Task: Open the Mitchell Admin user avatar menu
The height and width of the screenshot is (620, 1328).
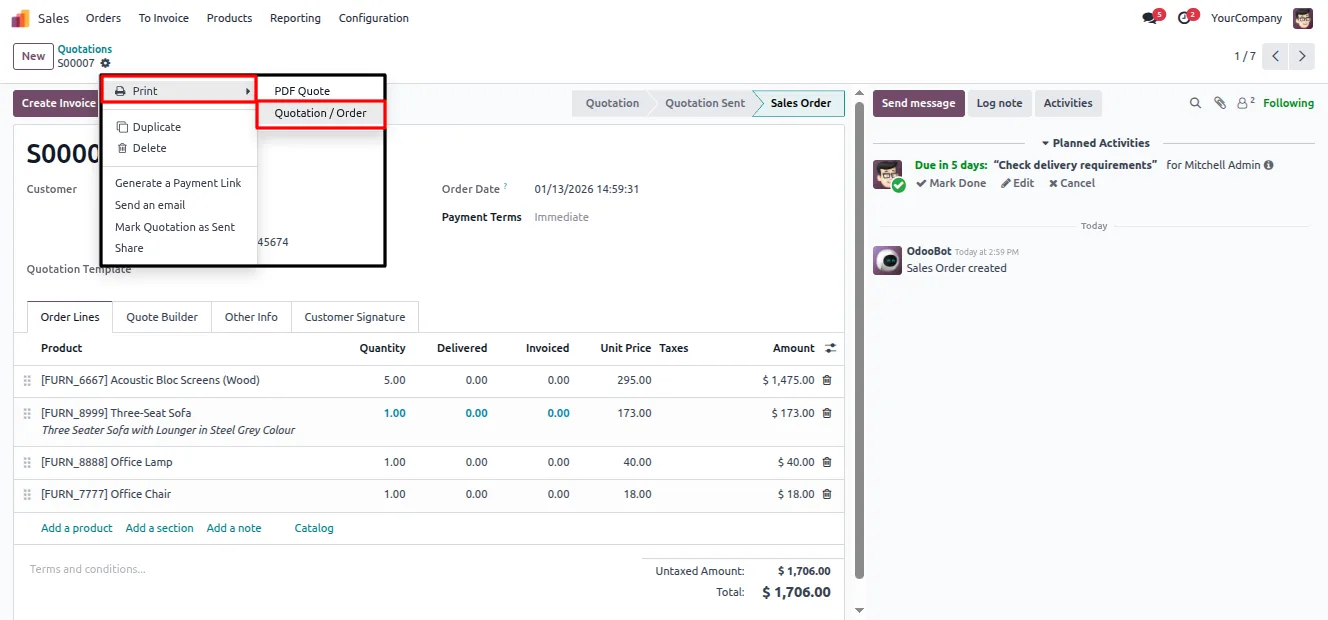Action: click(x=1303, y=18)
